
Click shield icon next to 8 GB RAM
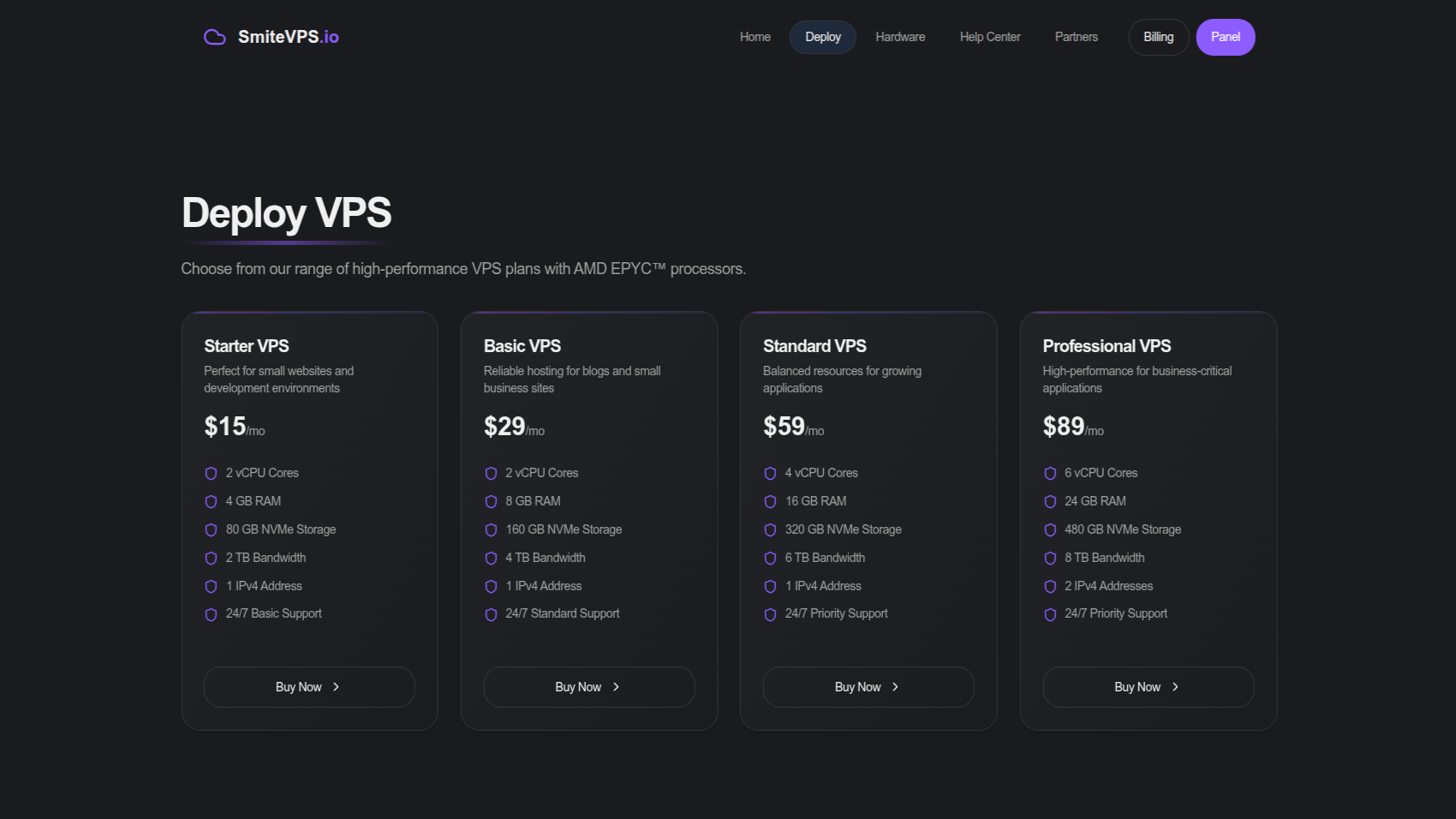(491, 502)
